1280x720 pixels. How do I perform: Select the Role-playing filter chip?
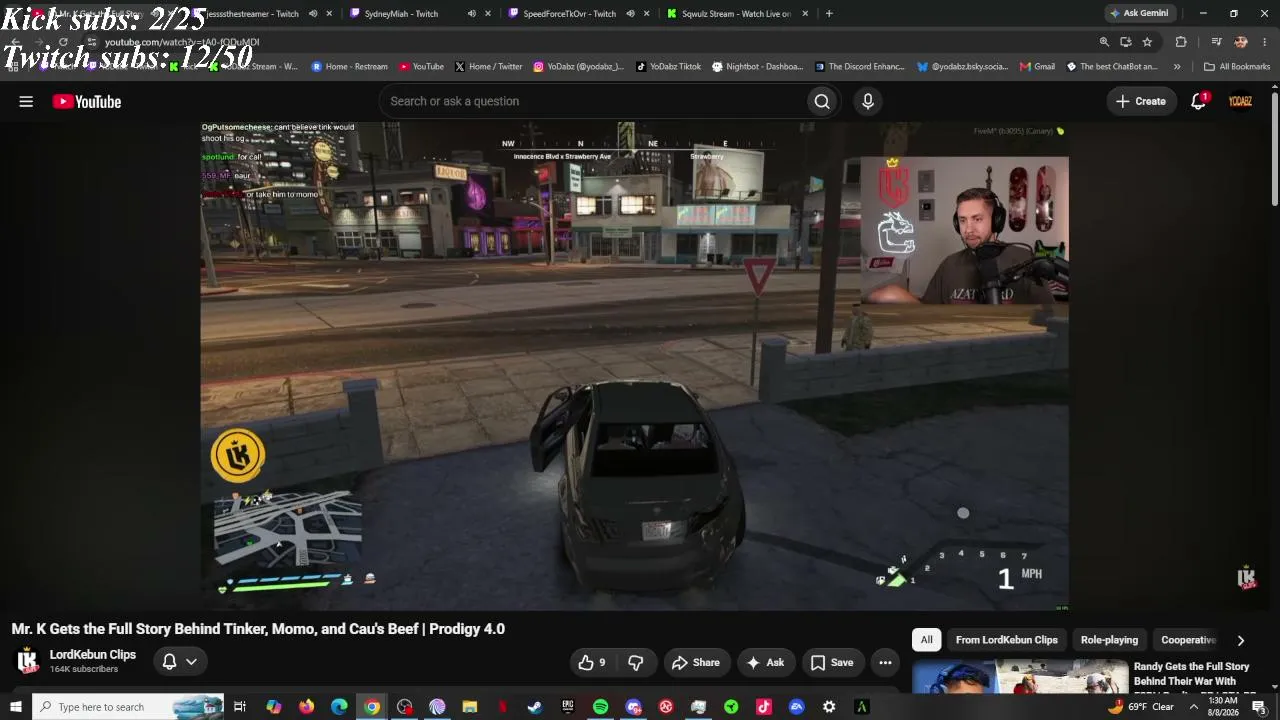click(1109, 640)
